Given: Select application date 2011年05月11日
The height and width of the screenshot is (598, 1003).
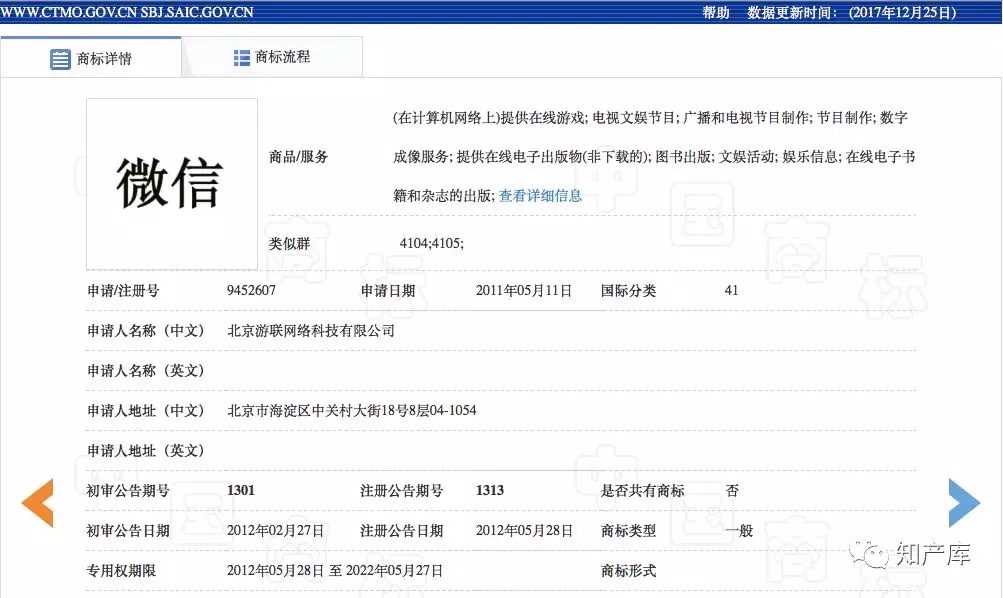Looking at the screenshot, I should [524, 290].
